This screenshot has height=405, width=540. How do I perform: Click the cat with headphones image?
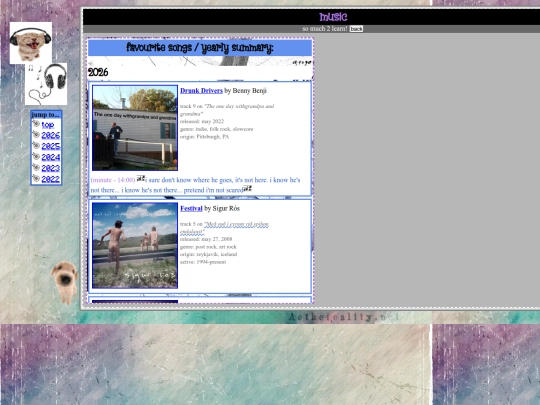[31, 43]
